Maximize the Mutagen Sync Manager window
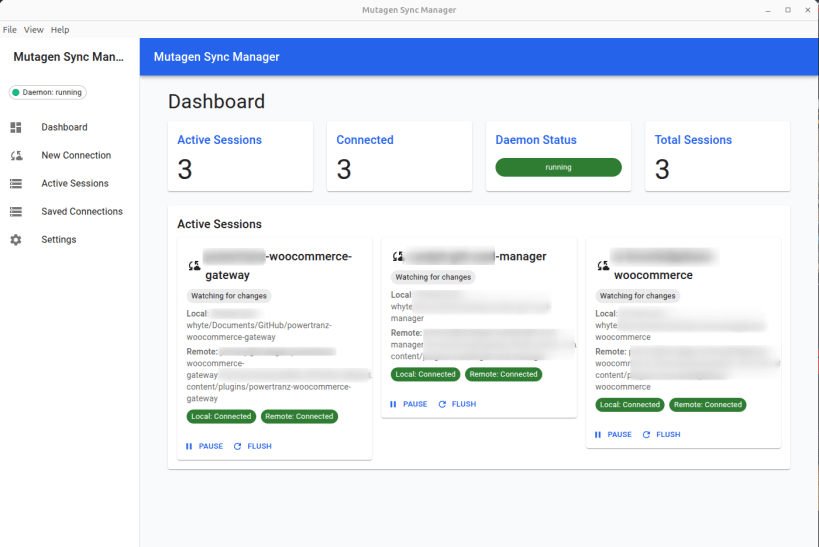Screen dimensions: 819x547 pyautogui.click(x=788, y=10)
